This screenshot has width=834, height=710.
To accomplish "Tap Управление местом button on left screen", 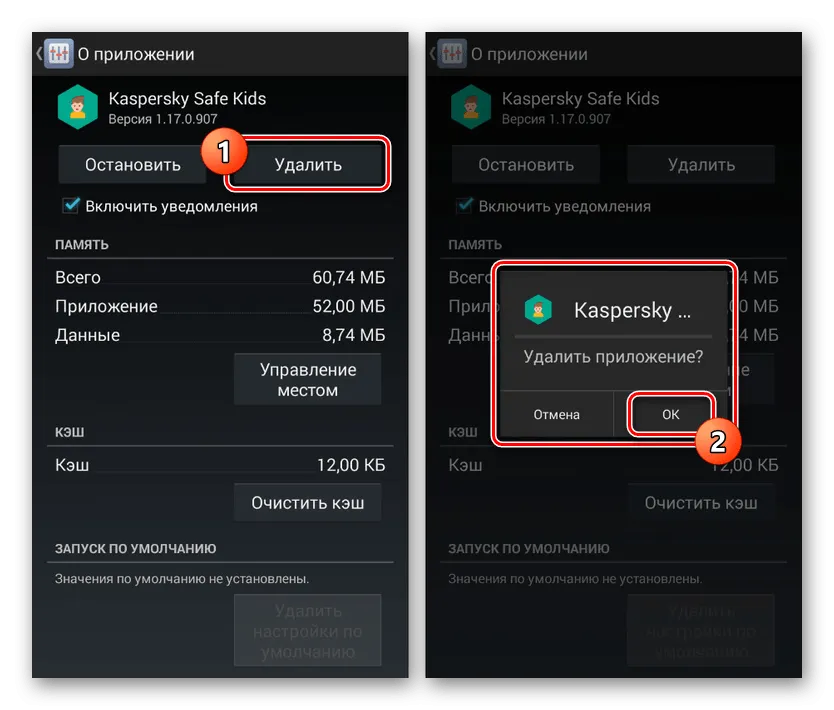I will pyautogui.click(x=307, y=379).
